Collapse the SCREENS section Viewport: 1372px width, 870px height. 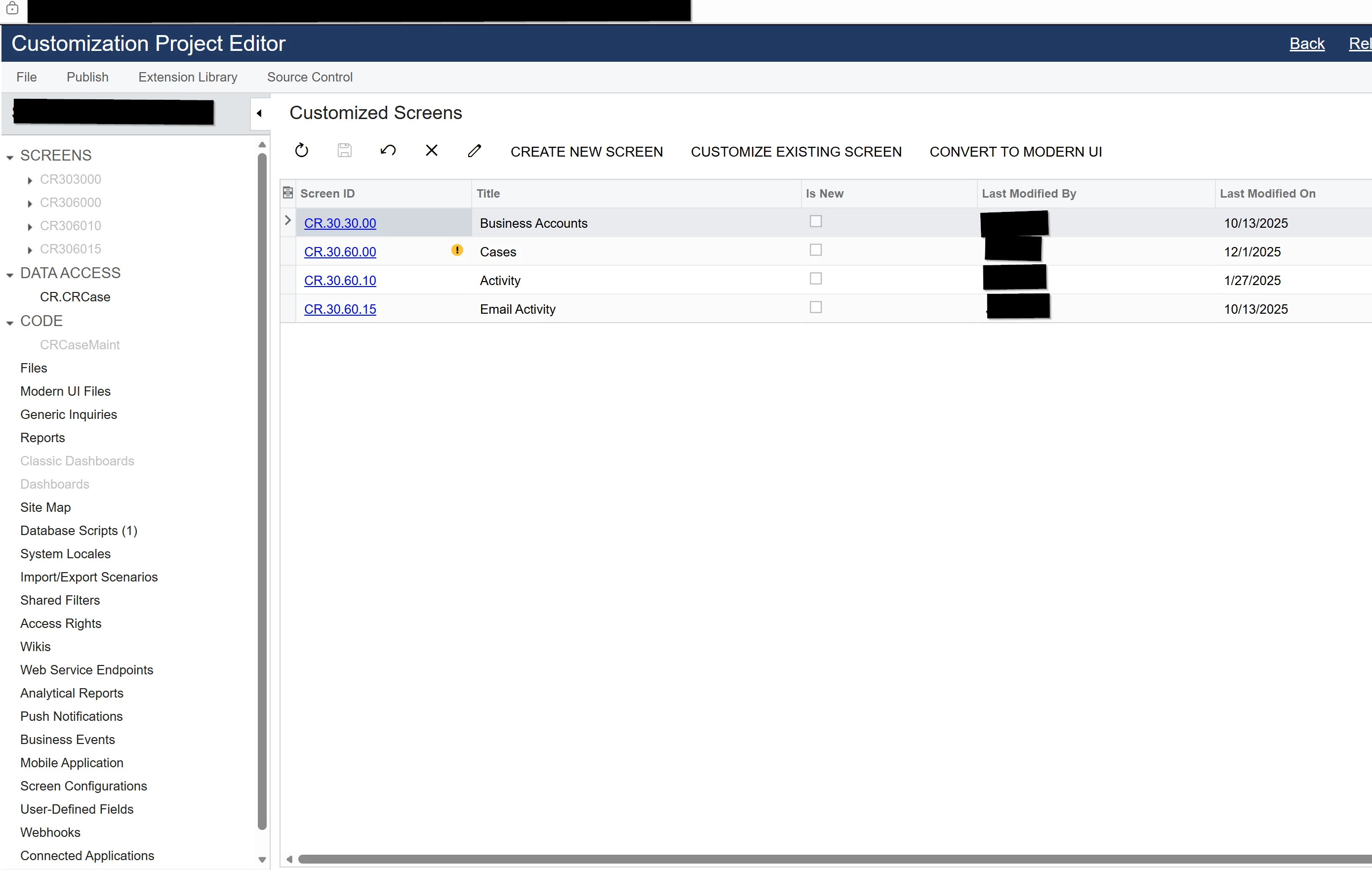pyautogui.click(x=10, y=157)
